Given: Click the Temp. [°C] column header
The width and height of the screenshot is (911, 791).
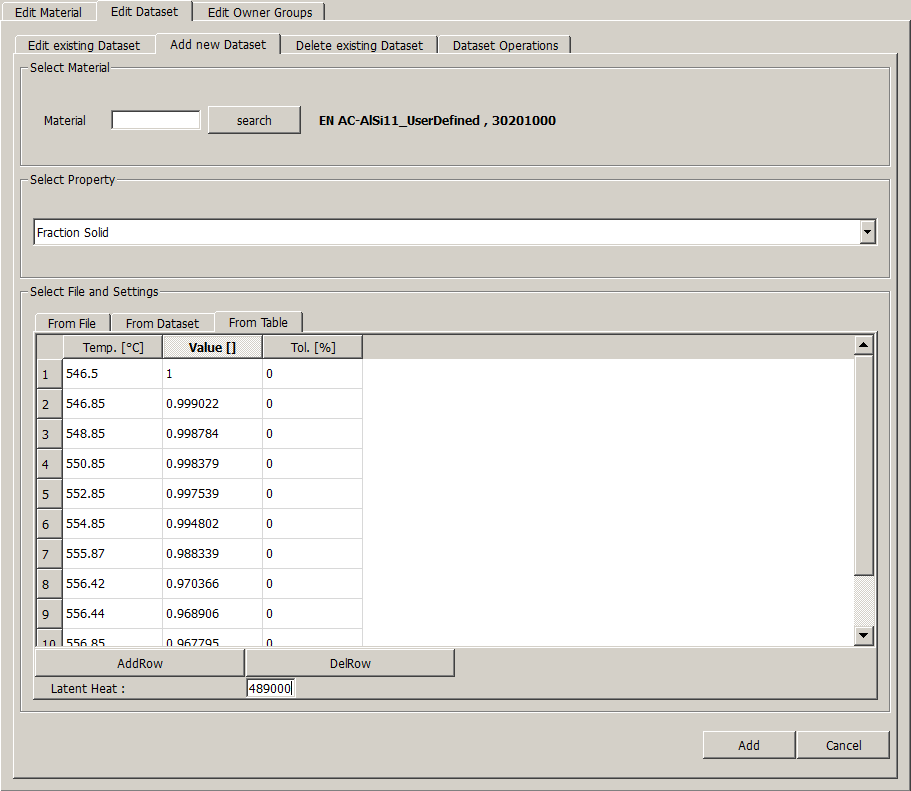Looking at the screenshot, I should coord(112,347).
